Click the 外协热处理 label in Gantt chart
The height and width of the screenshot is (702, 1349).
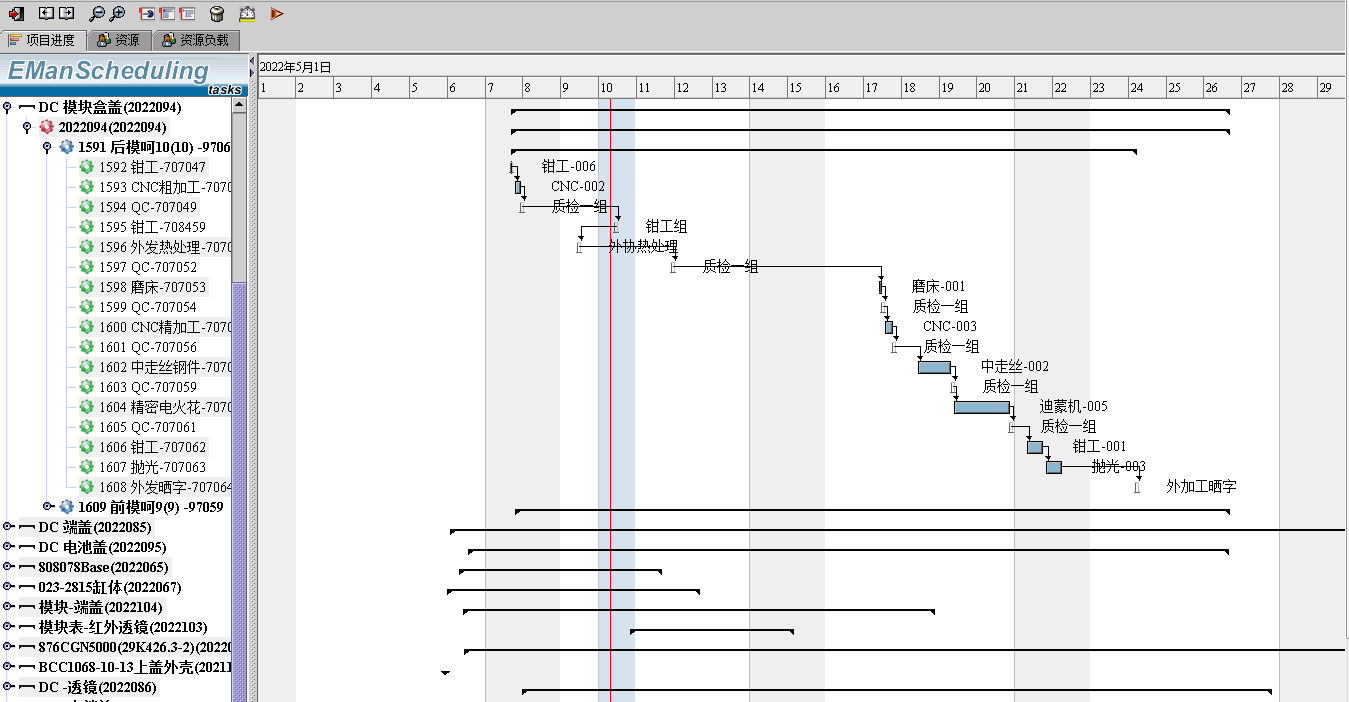pos(643,247)
